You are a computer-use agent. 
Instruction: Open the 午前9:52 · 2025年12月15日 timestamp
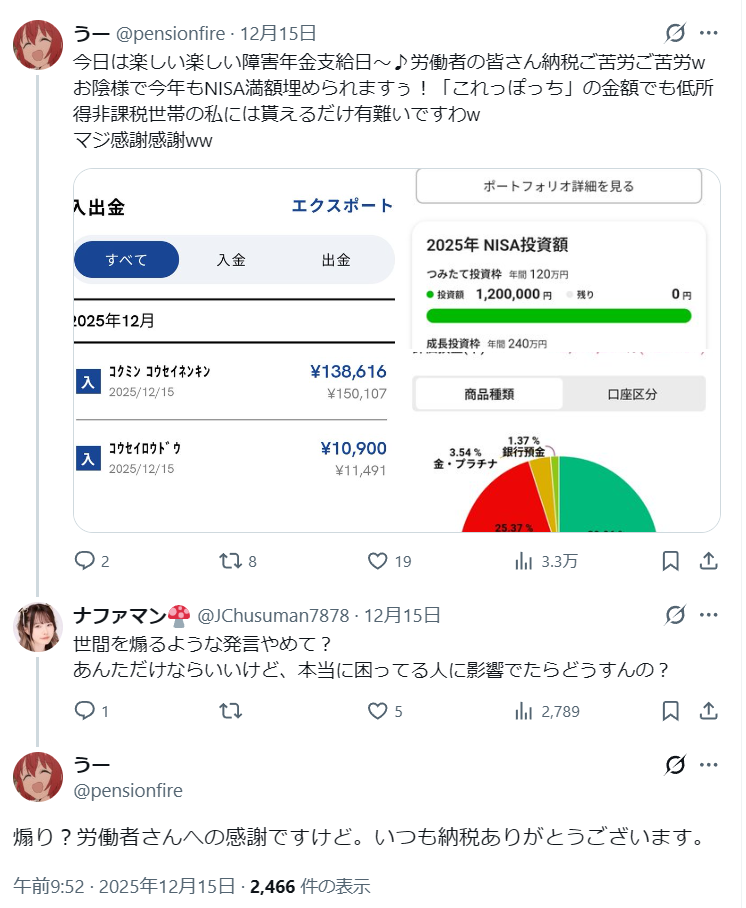point(125,886)
